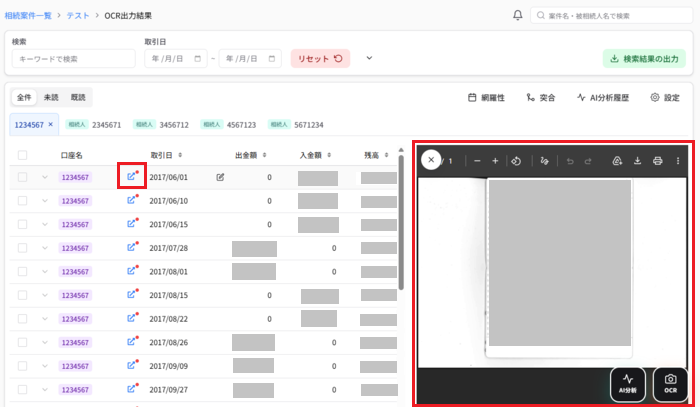This screenshot has height=407, width=700.
Task: Switch to the 未読 filter tab
Action: tap(51, 97)
